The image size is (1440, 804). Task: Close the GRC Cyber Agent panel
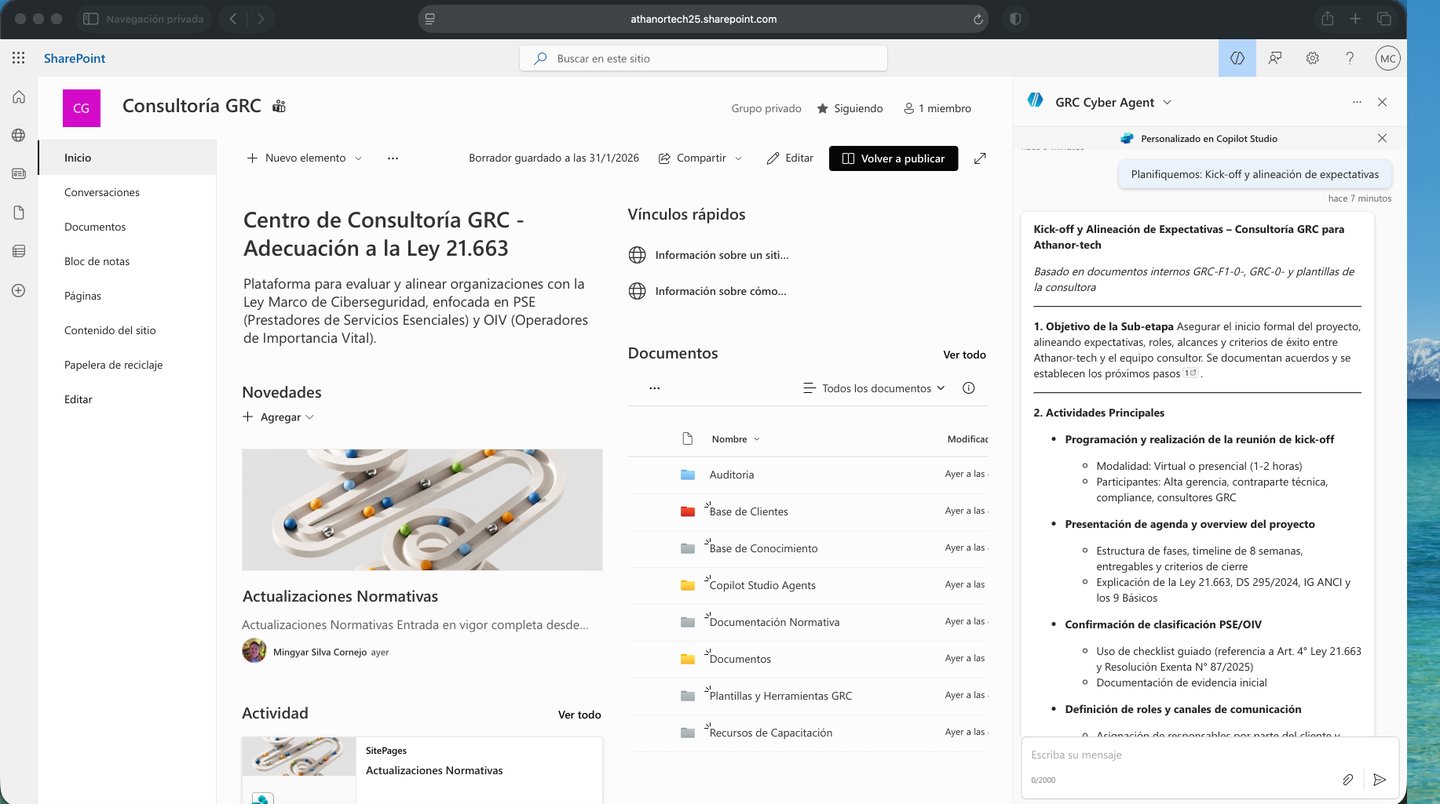pyautogui.click(x=1382, y=102)
